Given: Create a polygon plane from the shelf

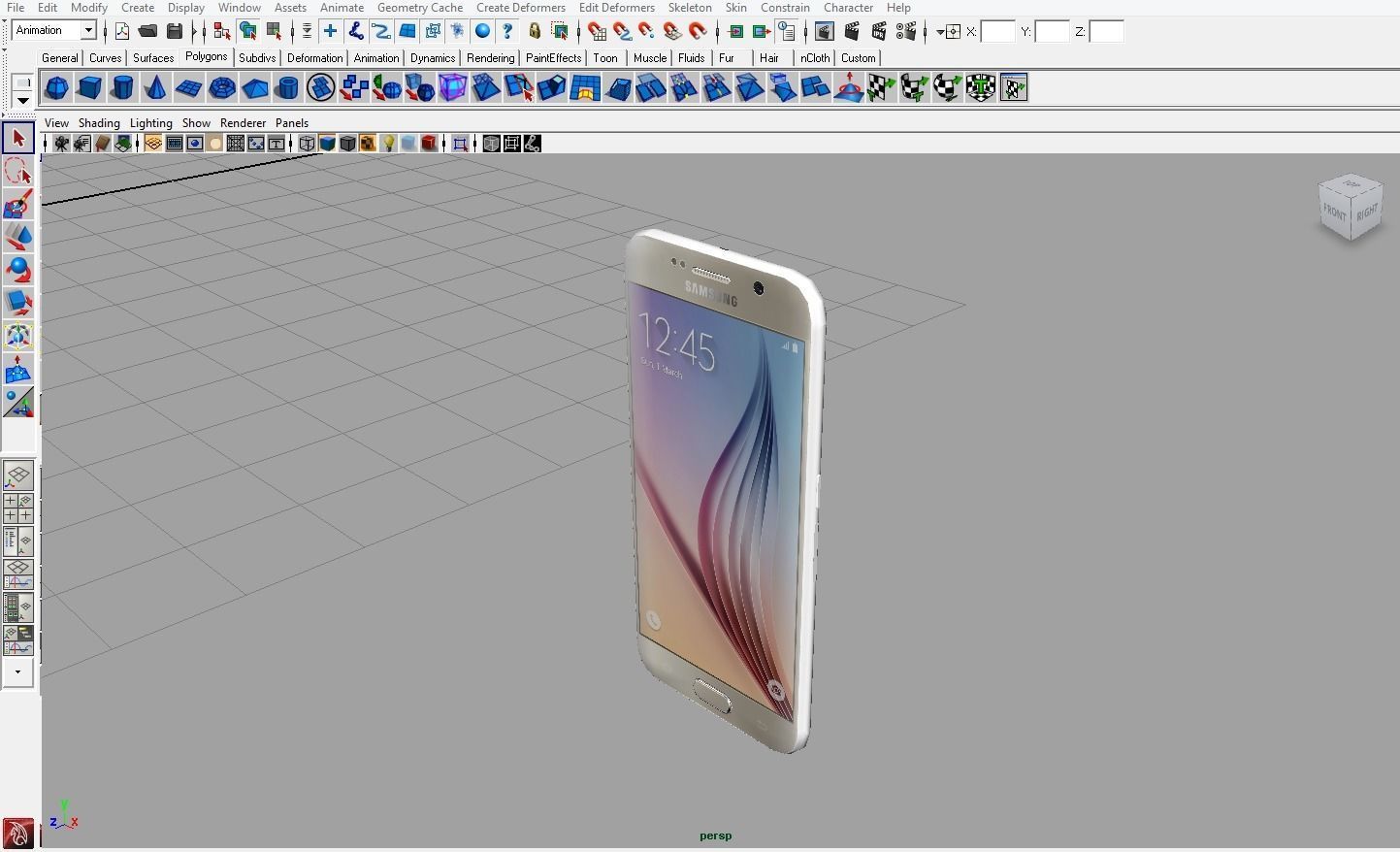Looking at the screenshot, I should click(188, 88).
